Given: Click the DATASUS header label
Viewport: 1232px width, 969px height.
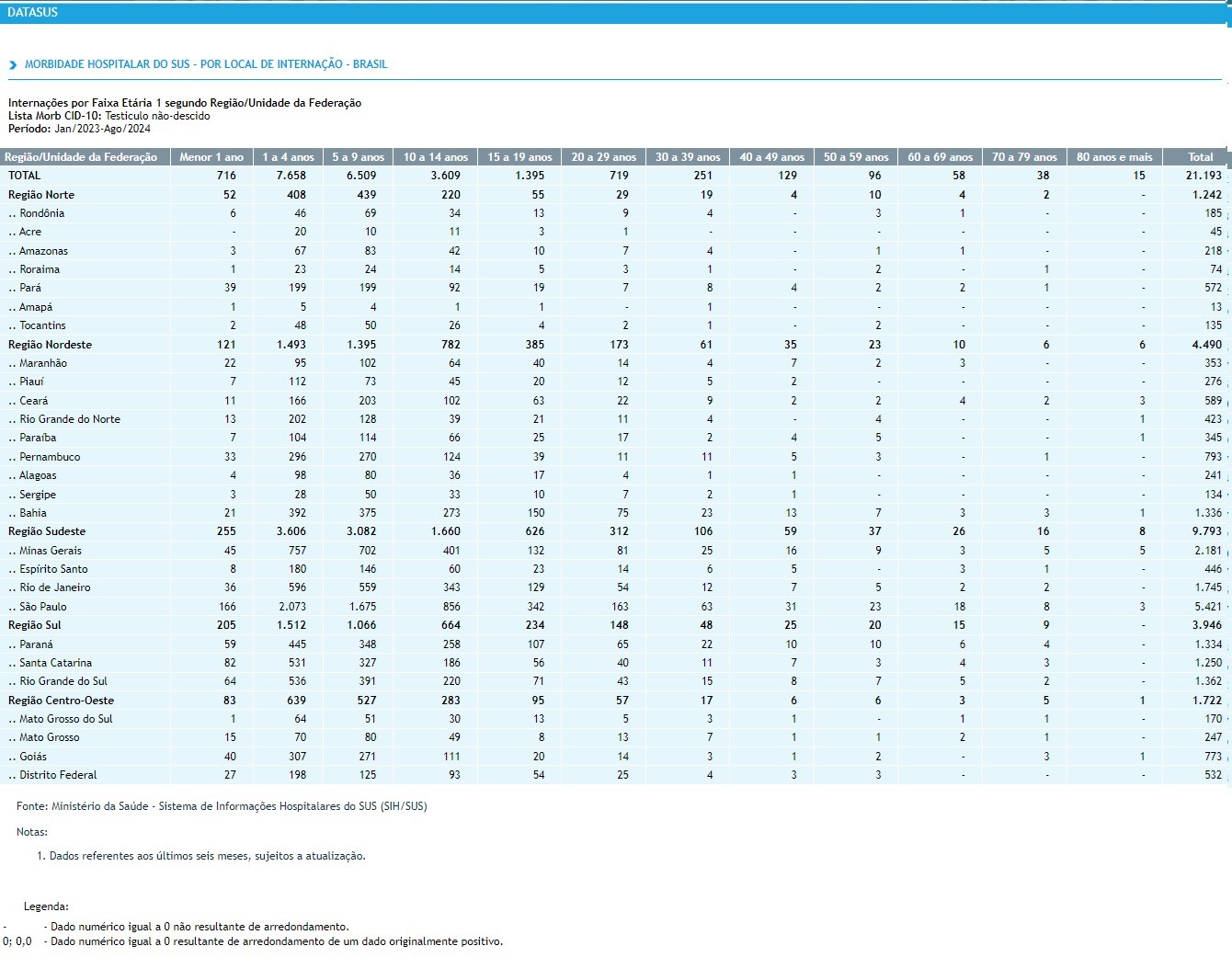Looking at the screenshot, I should [x=32, y=12].
